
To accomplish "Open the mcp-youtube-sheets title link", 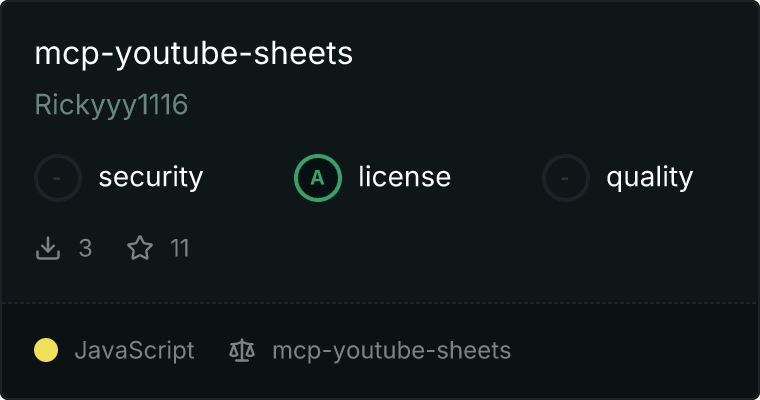I will pos(193,54).
